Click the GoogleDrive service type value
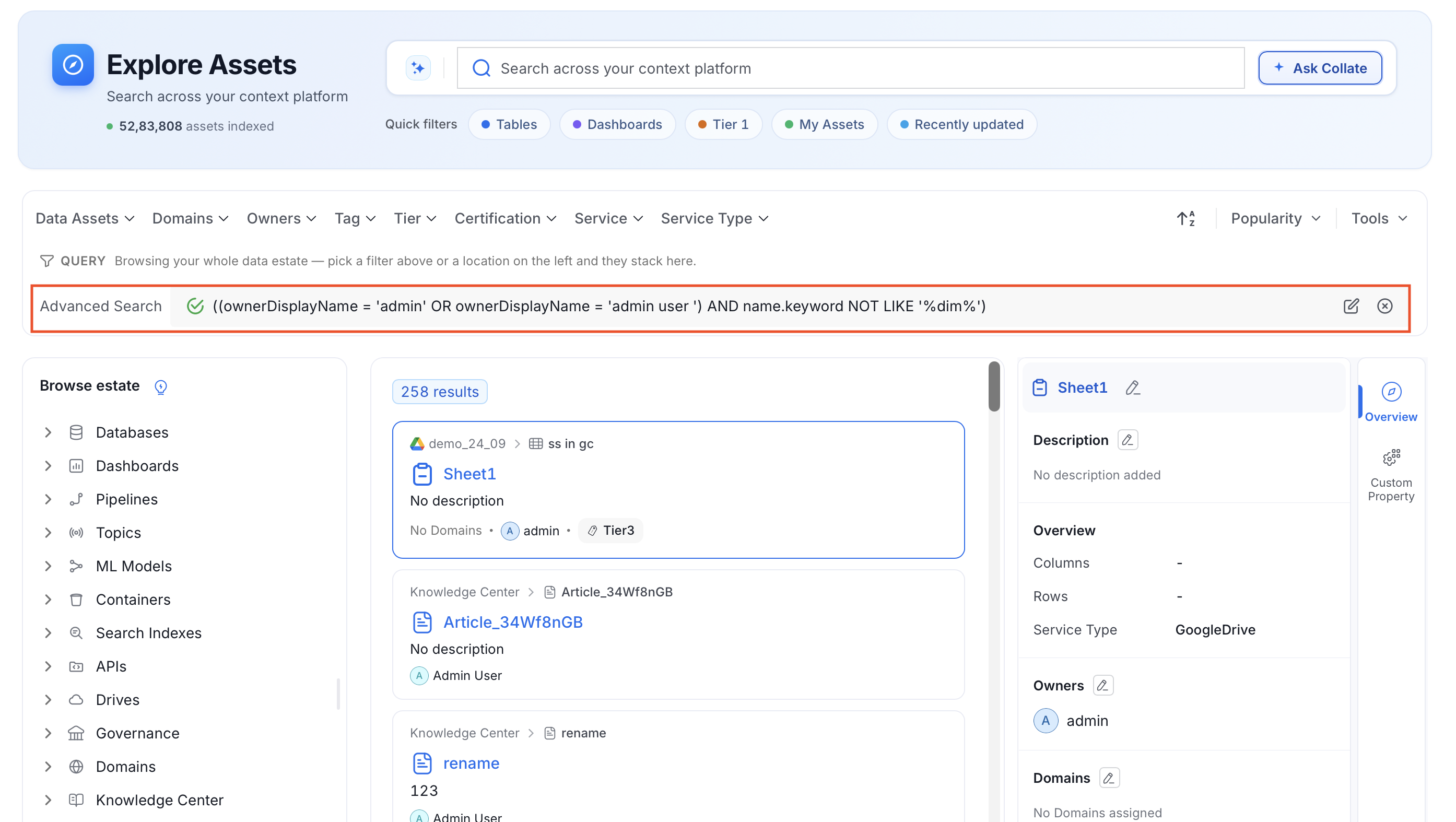Viewport: 1456px width, 822px height. pyautogui.click(x=1215, y=630)
